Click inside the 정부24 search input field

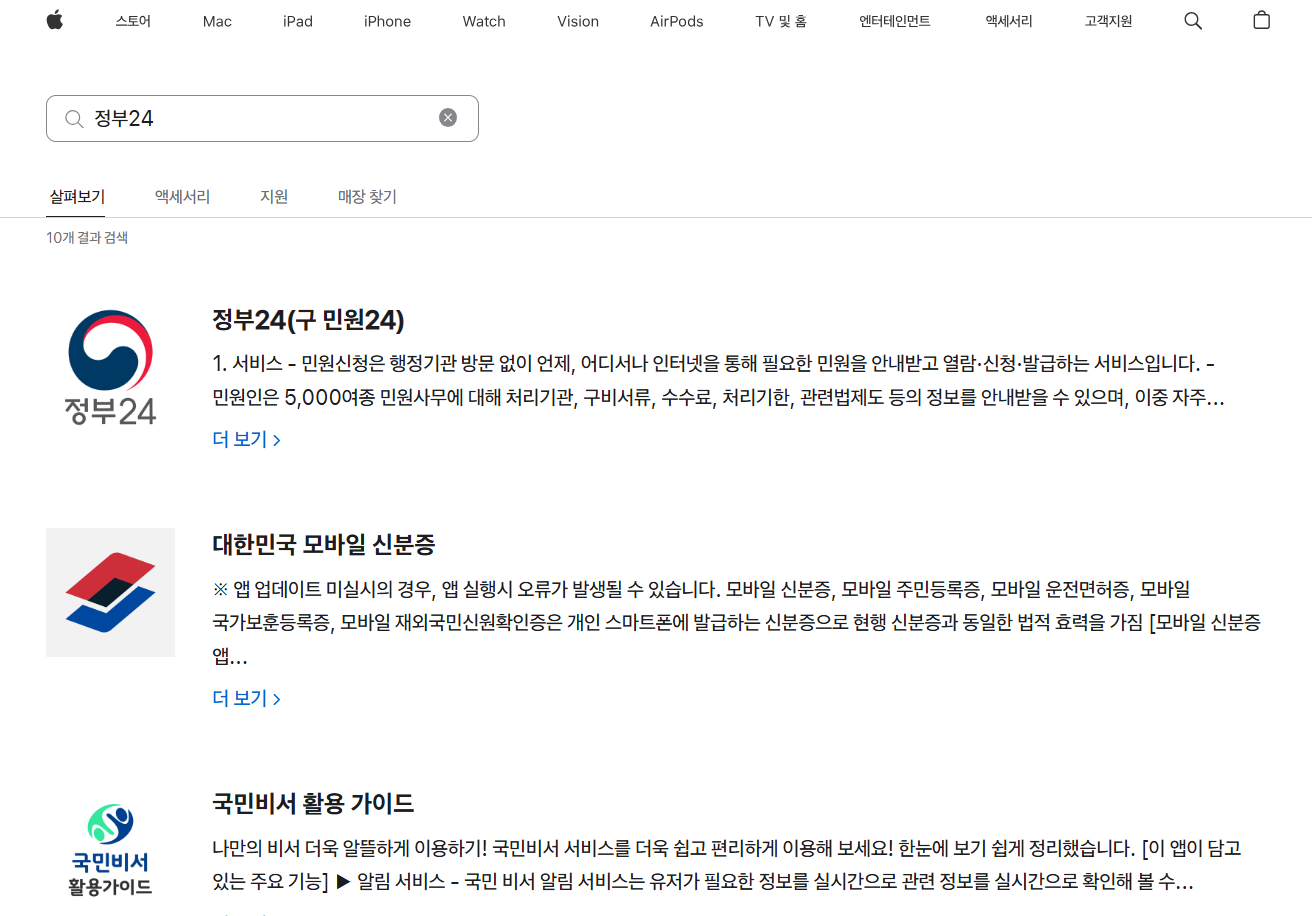click(x=260, y=117)
